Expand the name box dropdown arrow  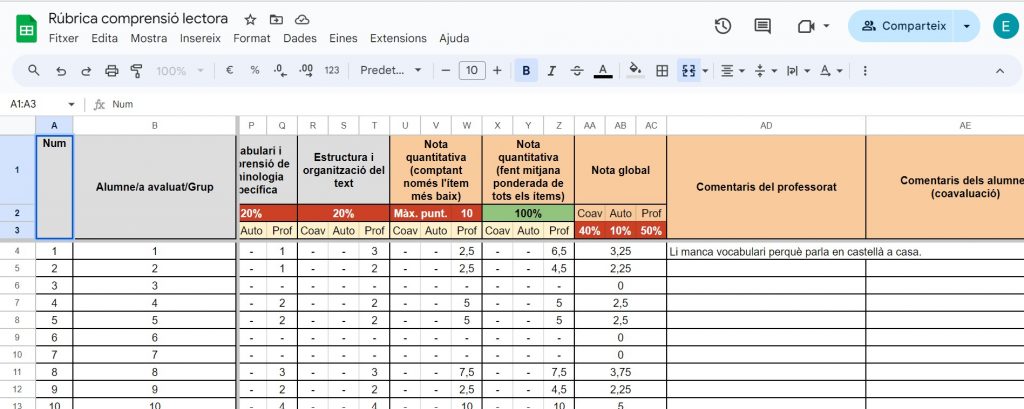point(72,104)
